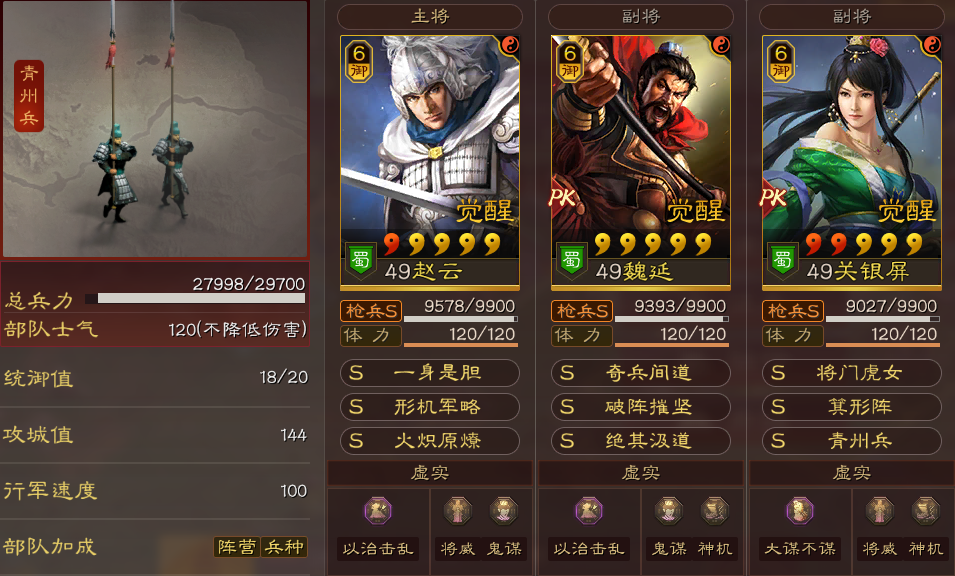Select the 兵种 bonus tag

[284, 547]
